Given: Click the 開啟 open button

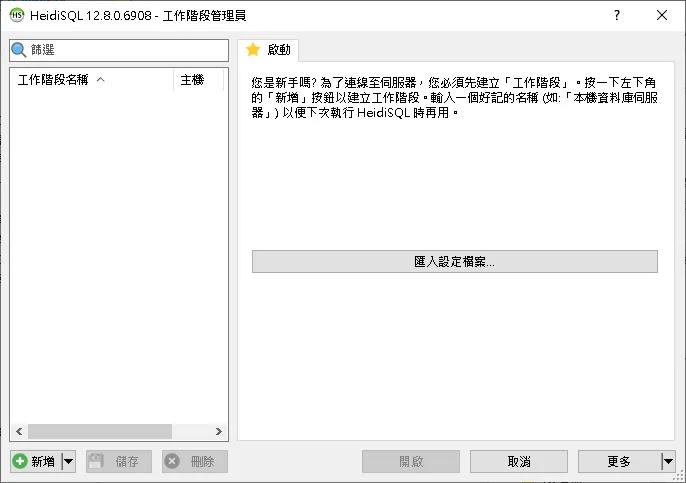Looking at the screenshot, I should click(x=411, y=461).
